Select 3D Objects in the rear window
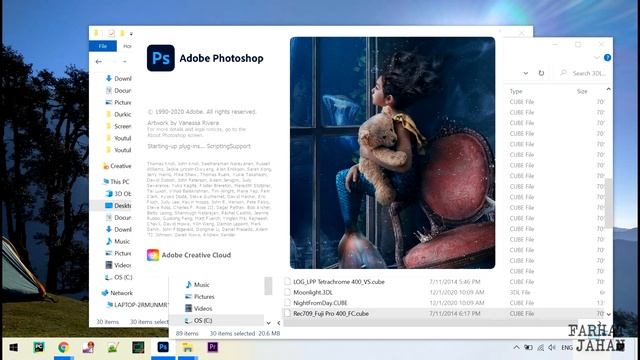 click(x=118, y=193)
